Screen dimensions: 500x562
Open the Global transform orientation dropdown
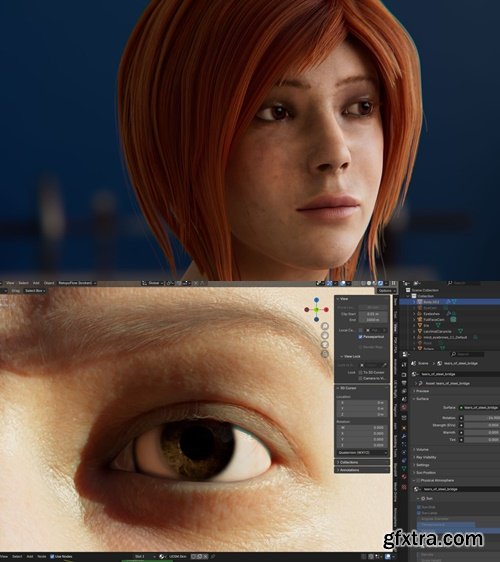click(153, 283)
